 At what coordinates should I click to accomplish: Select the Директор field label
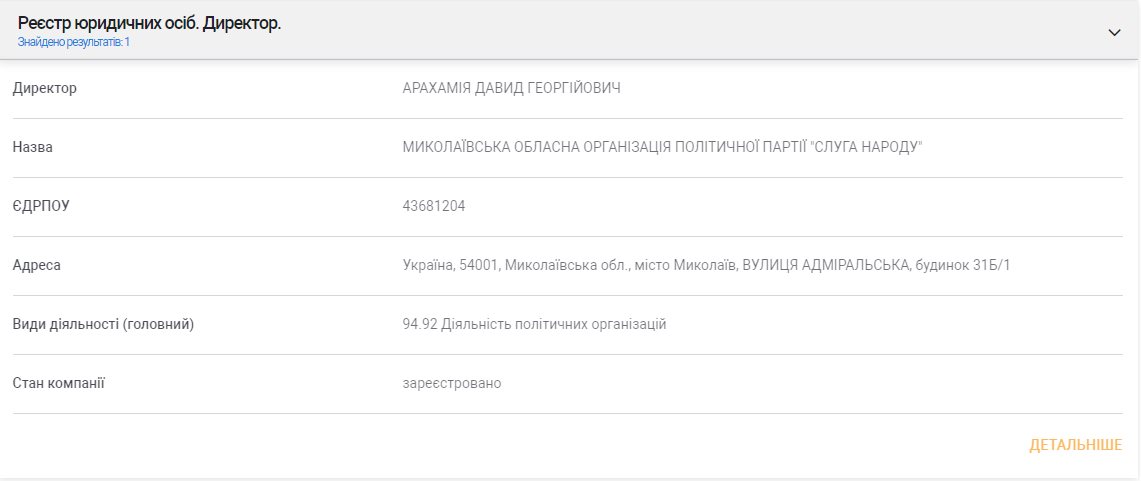tap(44, 89)
